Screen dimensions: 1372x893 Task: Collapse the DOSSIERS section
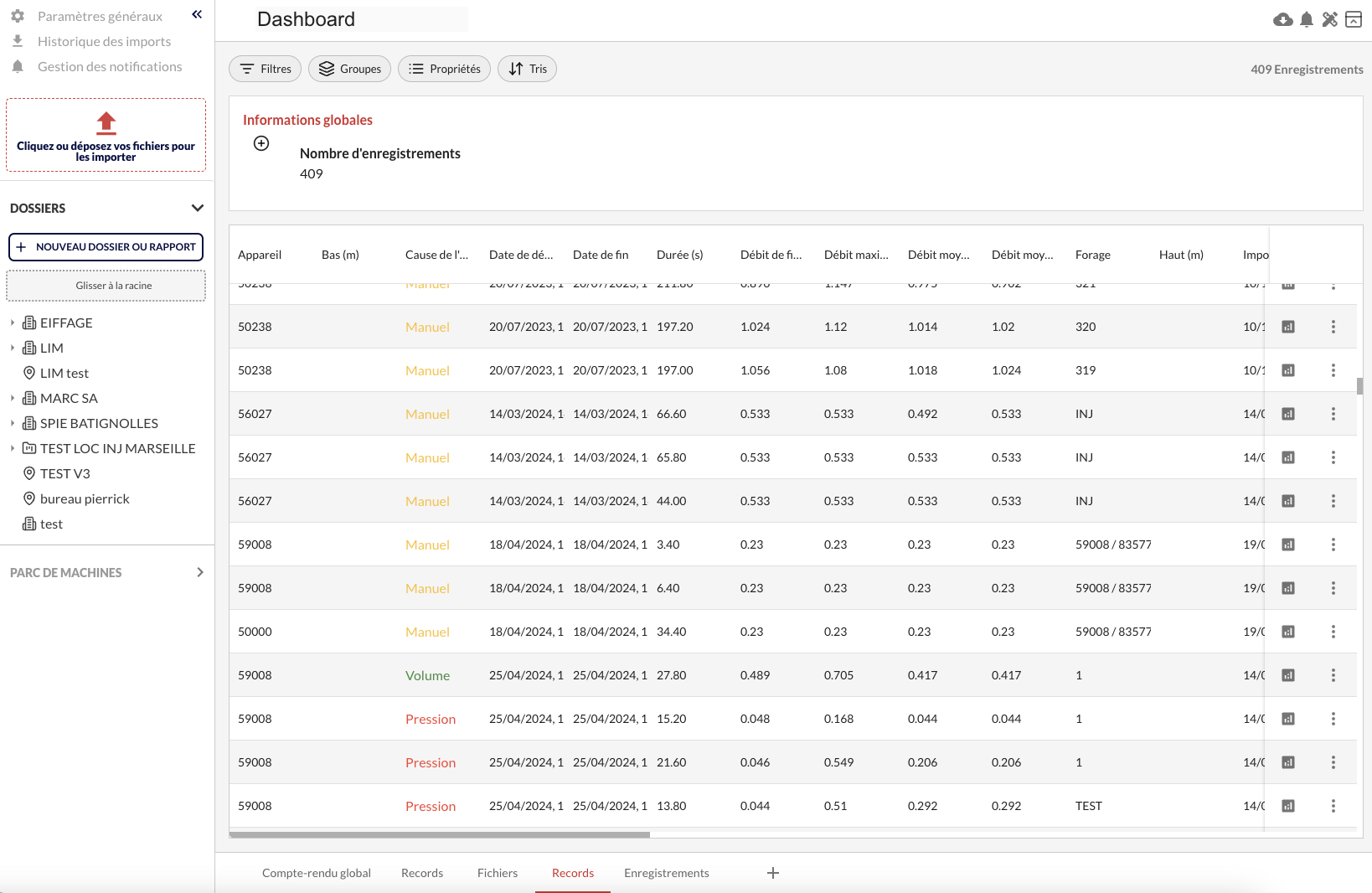(197, 208)
